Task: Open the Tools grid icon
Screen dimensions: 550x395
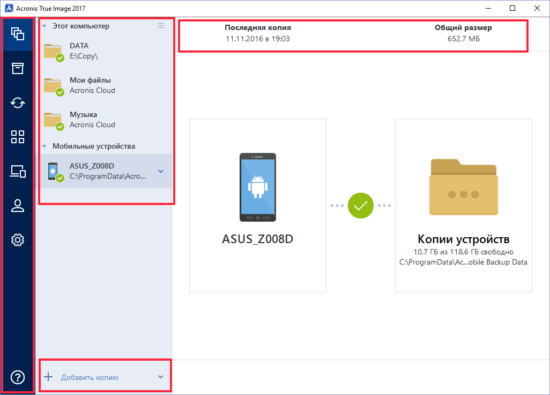Action: (18, 137)
